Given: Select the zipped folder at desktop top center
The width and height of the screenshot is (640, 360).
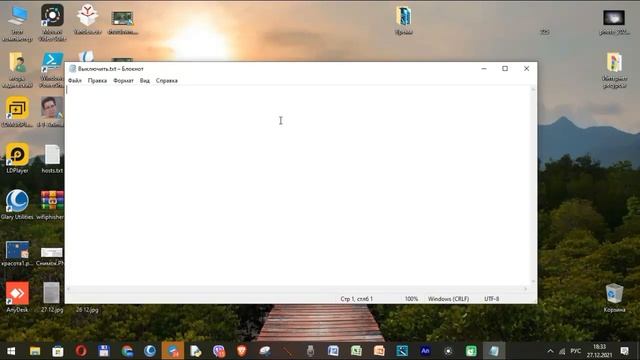Looking at the screenshot, I should 404,20.
